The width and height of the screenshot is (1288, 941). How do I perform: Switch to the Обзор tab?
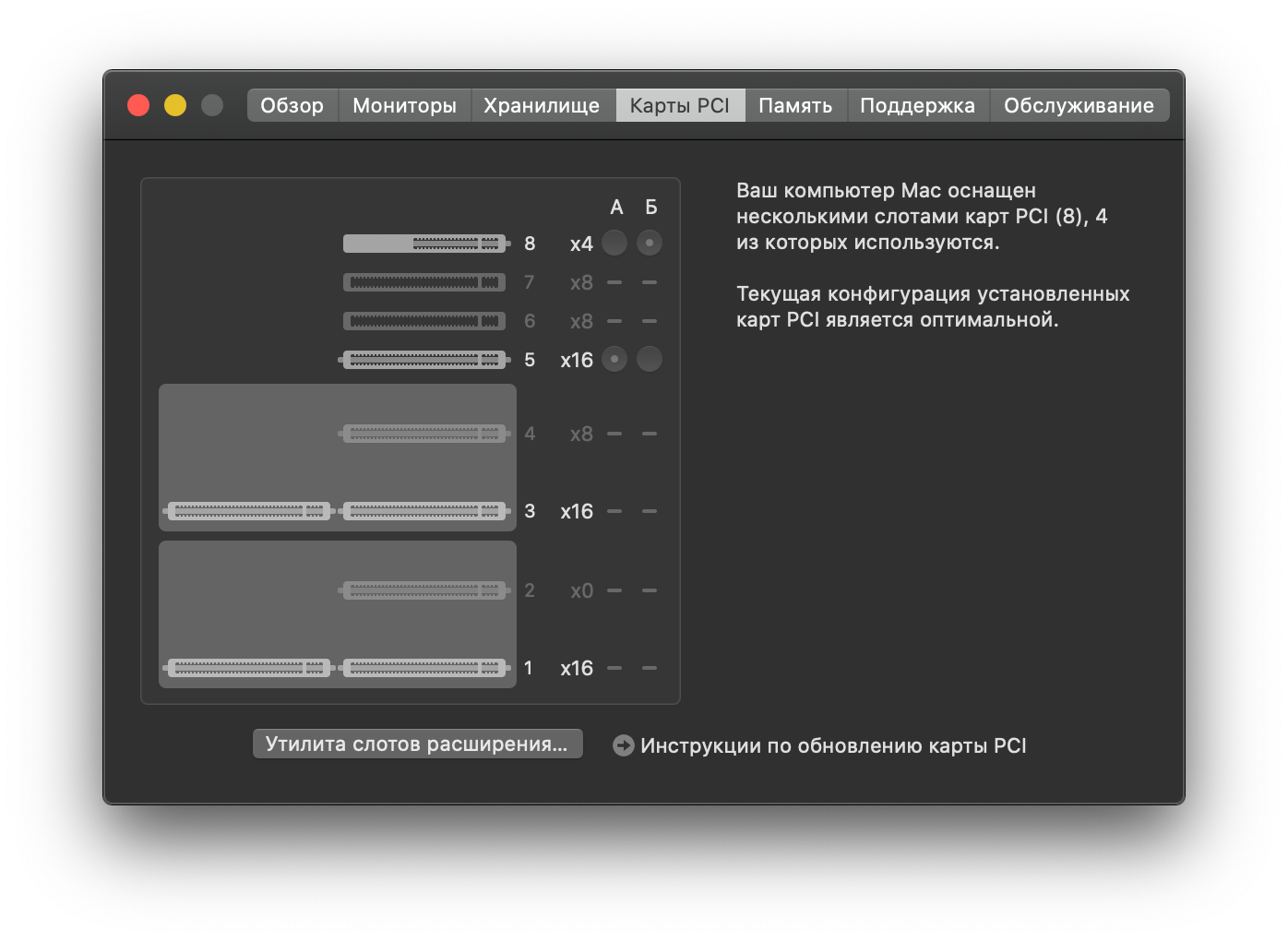click(x=292, y=105)
